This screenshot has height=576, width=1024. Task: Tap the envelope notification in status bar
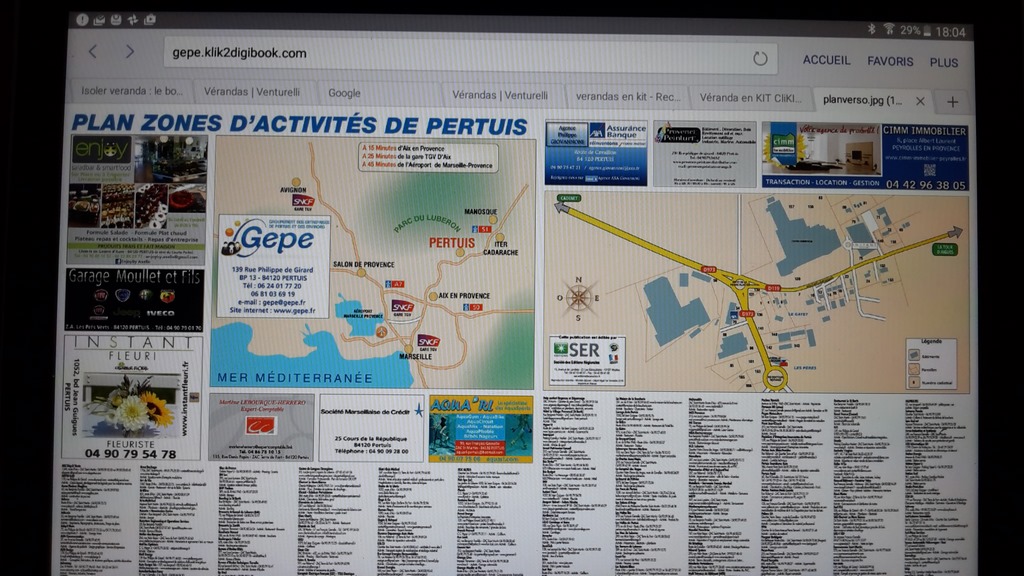click(99, 20)
